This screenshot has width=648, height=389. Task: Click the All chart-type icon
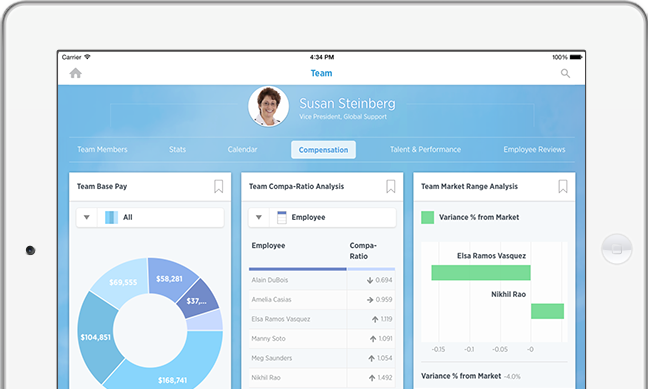click(x=111, y=217)
